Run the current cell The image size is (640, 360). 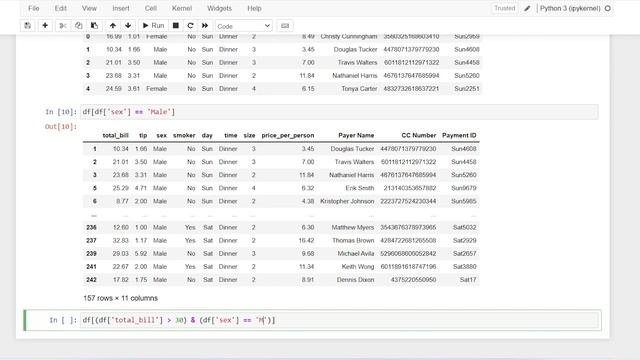pos(153,26)
